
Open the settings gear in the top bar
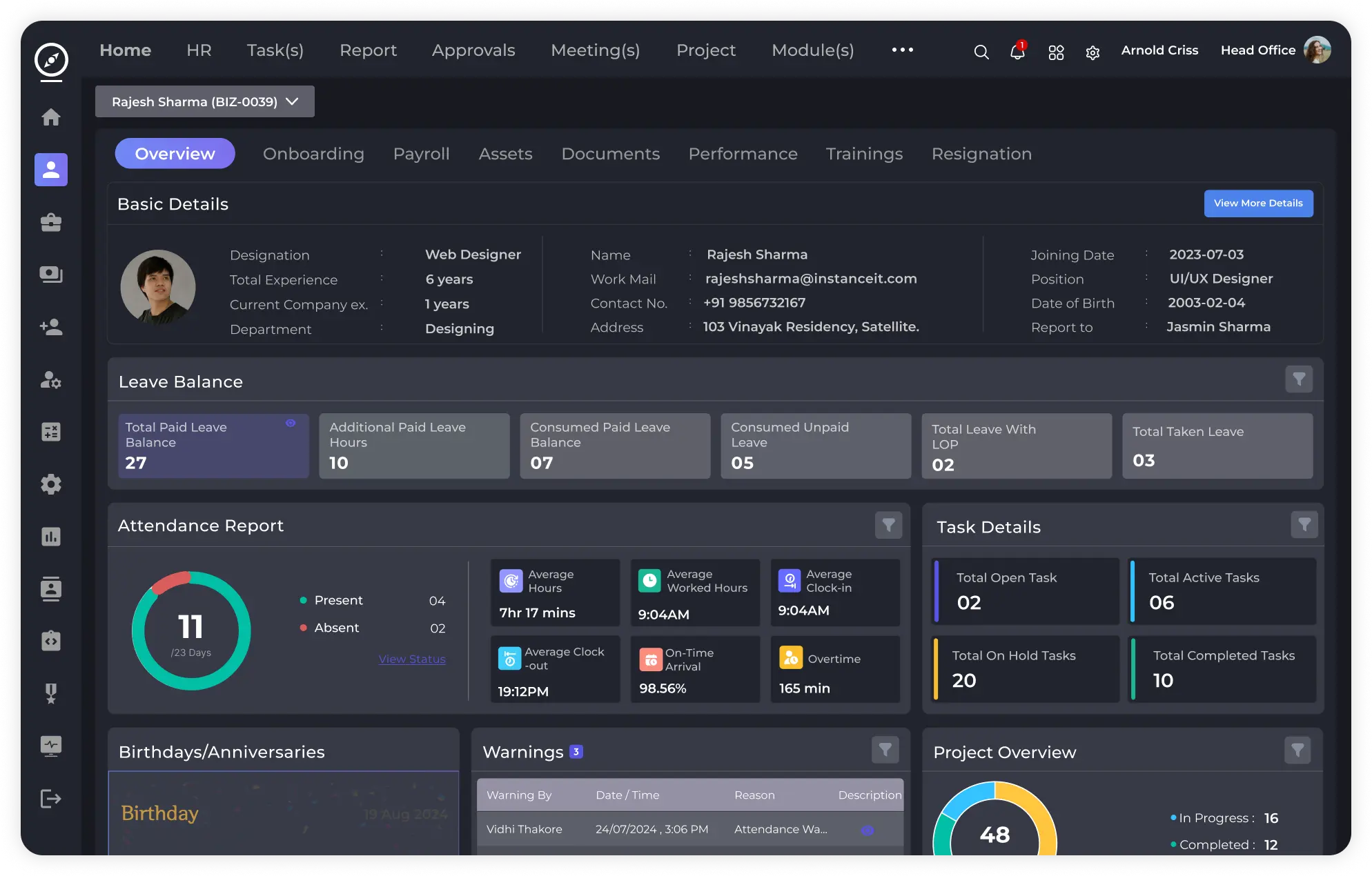click(x=1092, y=53)
